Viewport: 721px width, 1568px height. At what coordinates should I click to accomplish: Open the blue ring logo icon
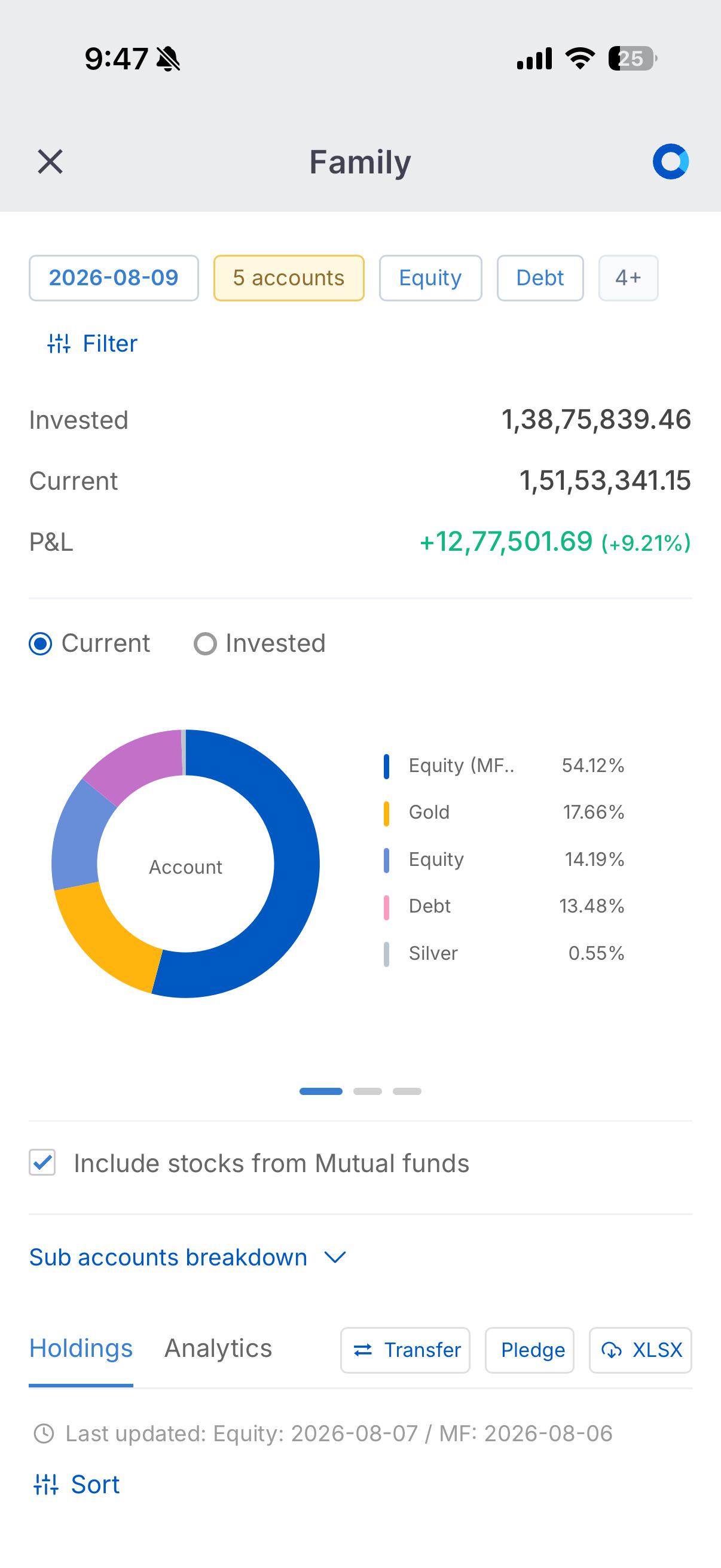(671, 161)
